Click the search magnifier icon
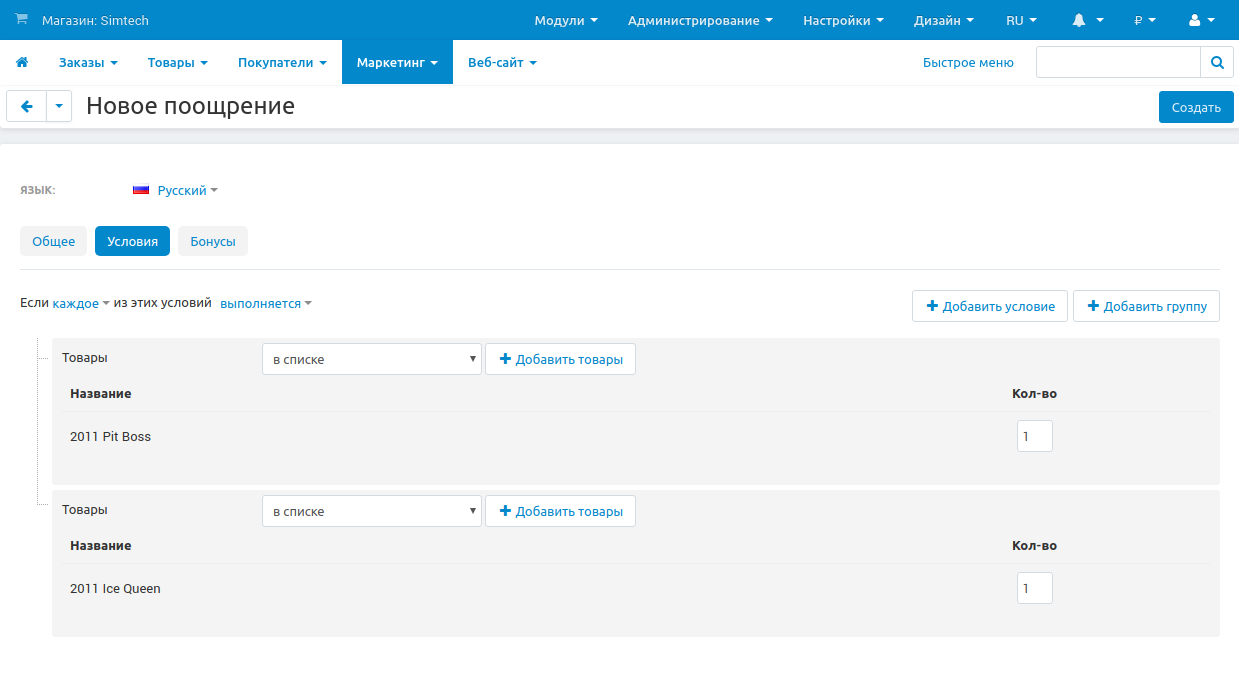Viewport: 1239px width, 688px height. click(x=1216, y=62)
